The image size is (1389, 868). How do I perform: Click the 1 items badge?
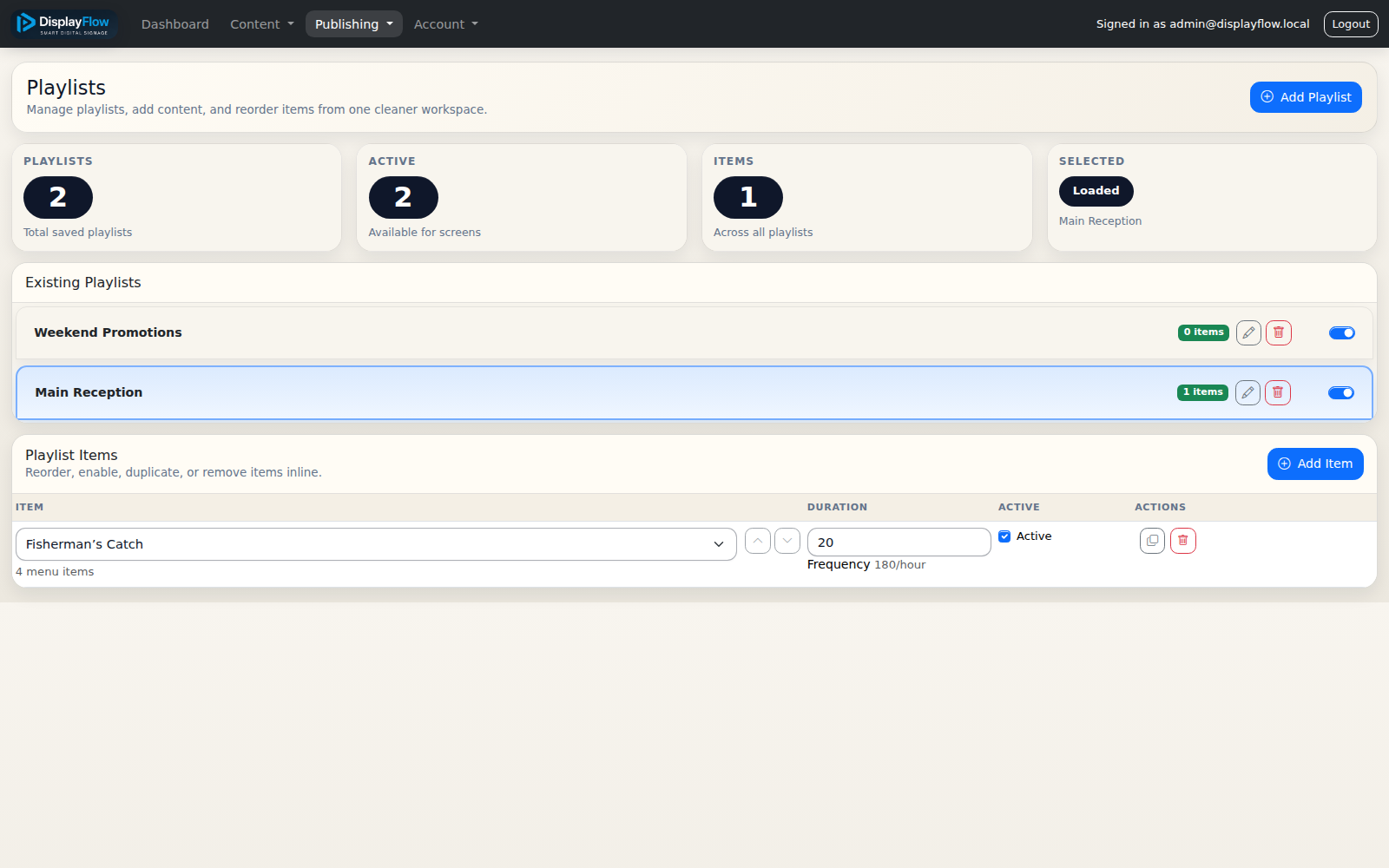1202,392
